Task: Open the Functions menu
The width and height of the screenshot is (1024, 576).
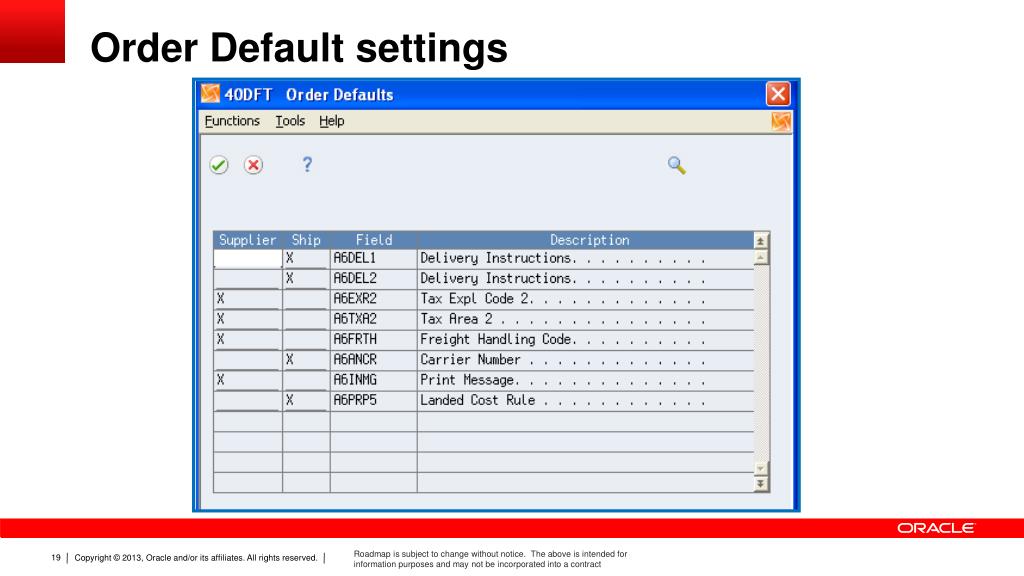Action: coord(232,121)
